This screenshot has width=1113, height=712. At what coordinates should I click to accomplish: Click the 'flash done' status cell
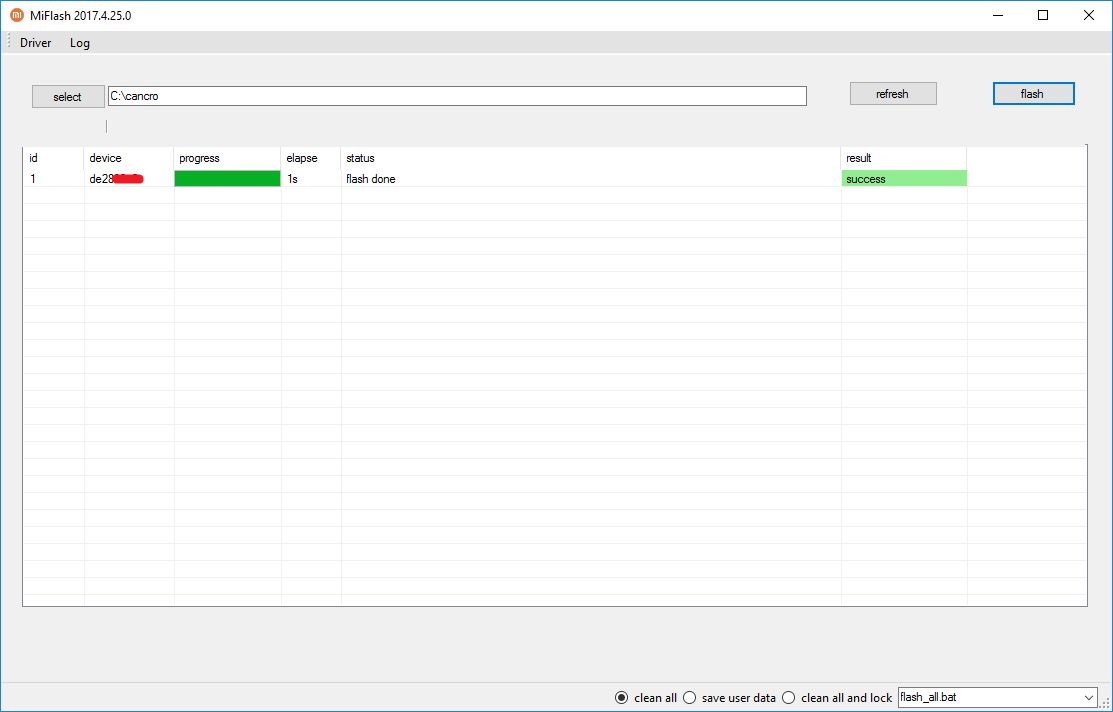591,179
